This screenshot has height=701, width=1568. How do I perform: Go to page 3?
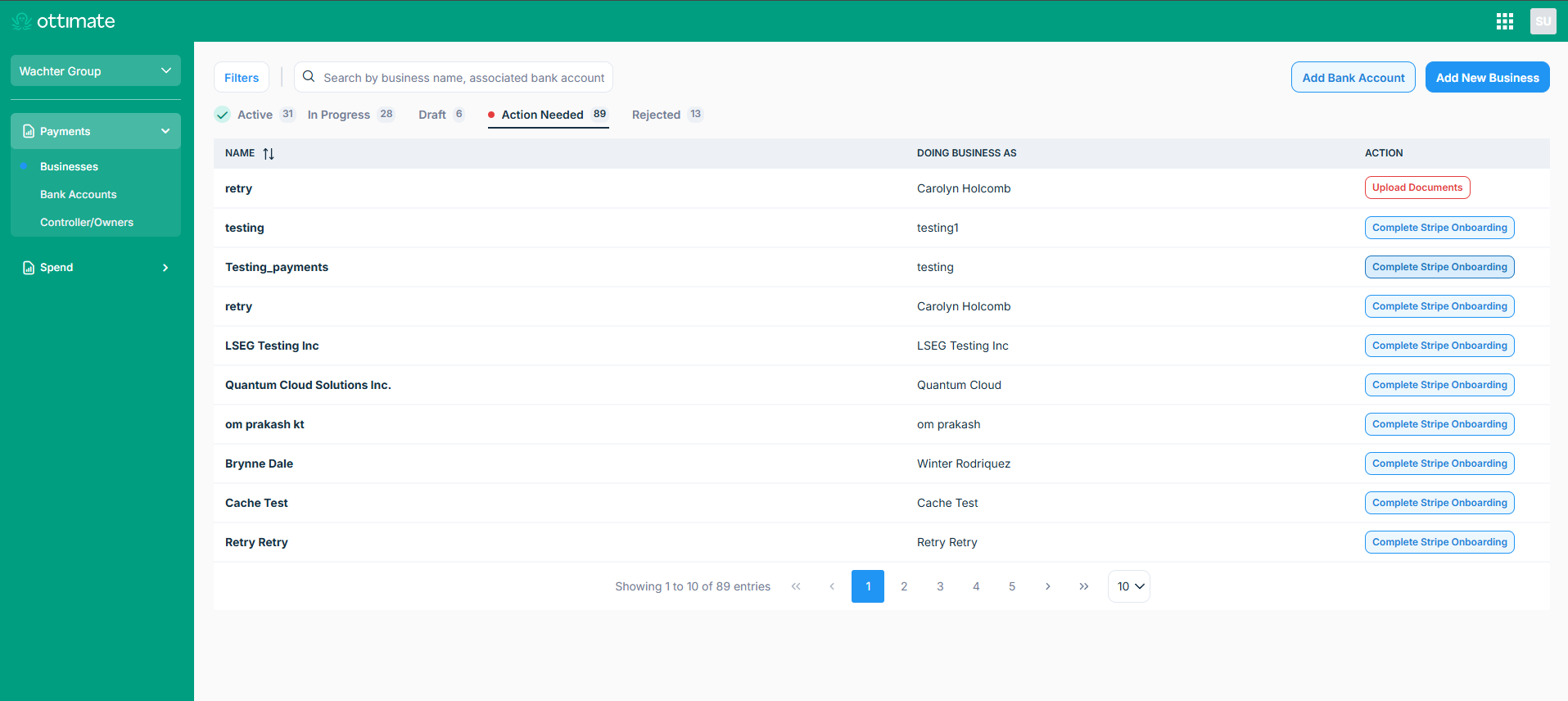[940, 586]
